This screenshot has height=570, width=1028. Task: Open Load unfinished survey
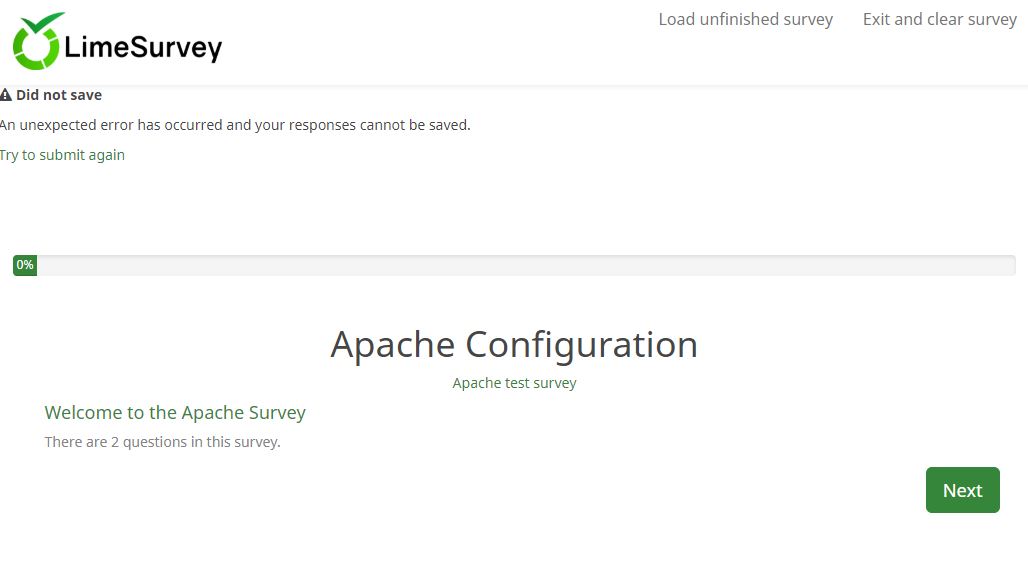tap(745, 20)
